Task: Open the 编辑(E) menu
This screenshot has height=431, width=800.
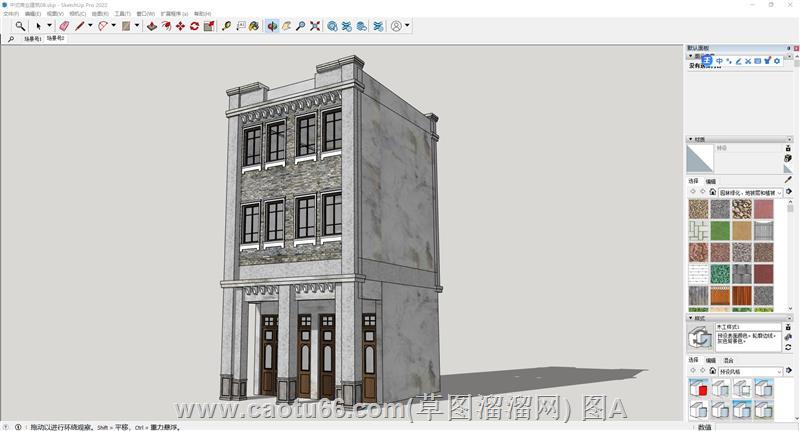Action: tap(33, 14)
